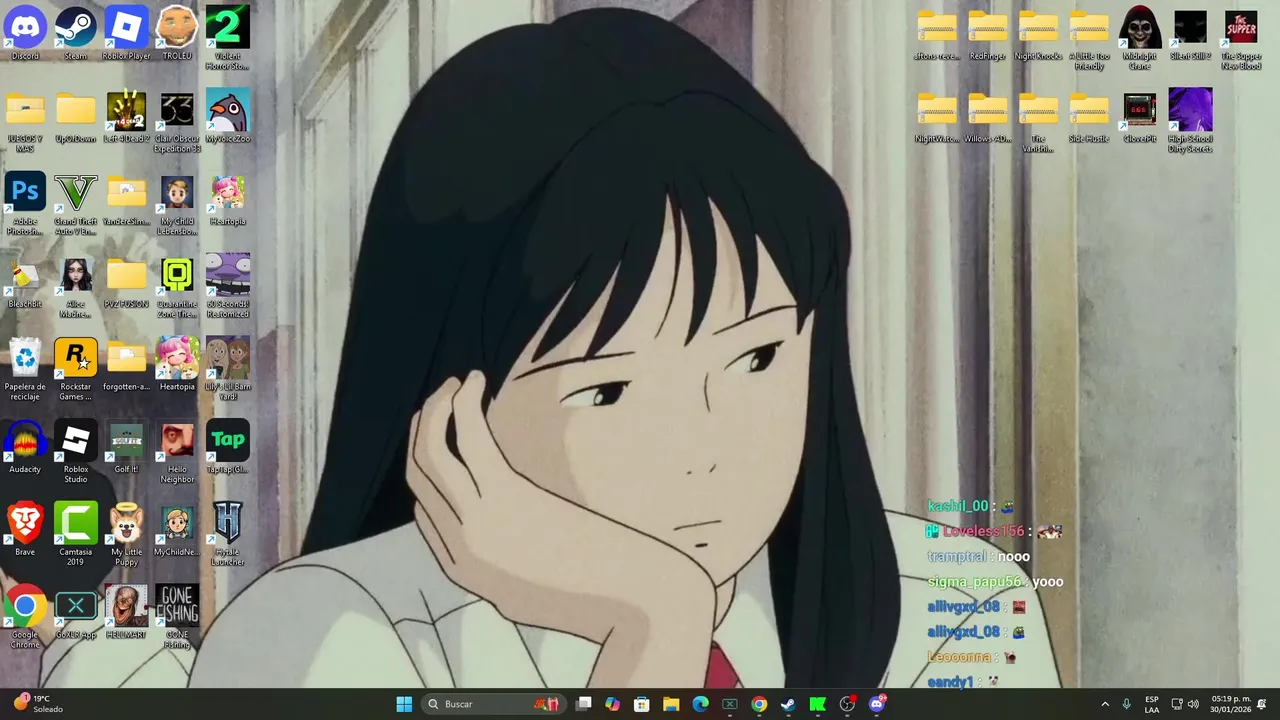Select the MyVoiceZoo penguin icon

[x=227, y=116]
